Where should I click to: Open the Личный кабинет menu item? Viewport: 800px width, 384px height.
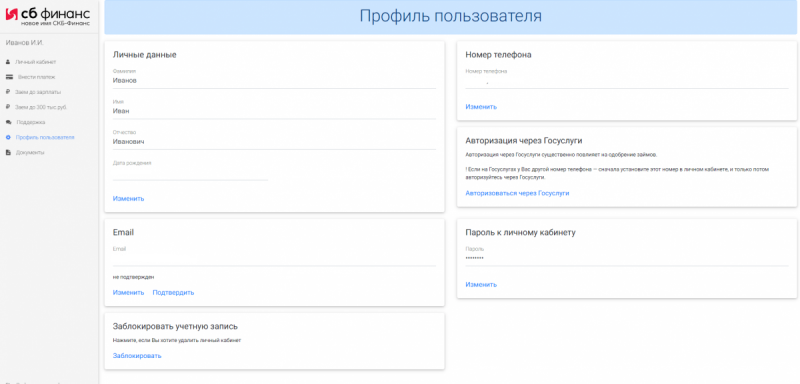point(36,62)
